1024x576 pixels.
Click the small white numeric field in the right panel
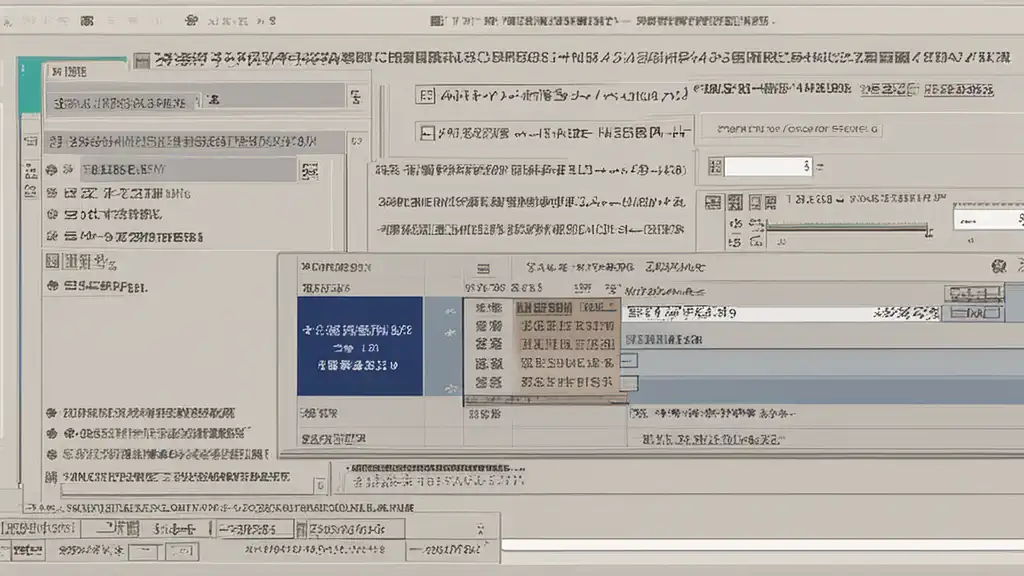768,167
